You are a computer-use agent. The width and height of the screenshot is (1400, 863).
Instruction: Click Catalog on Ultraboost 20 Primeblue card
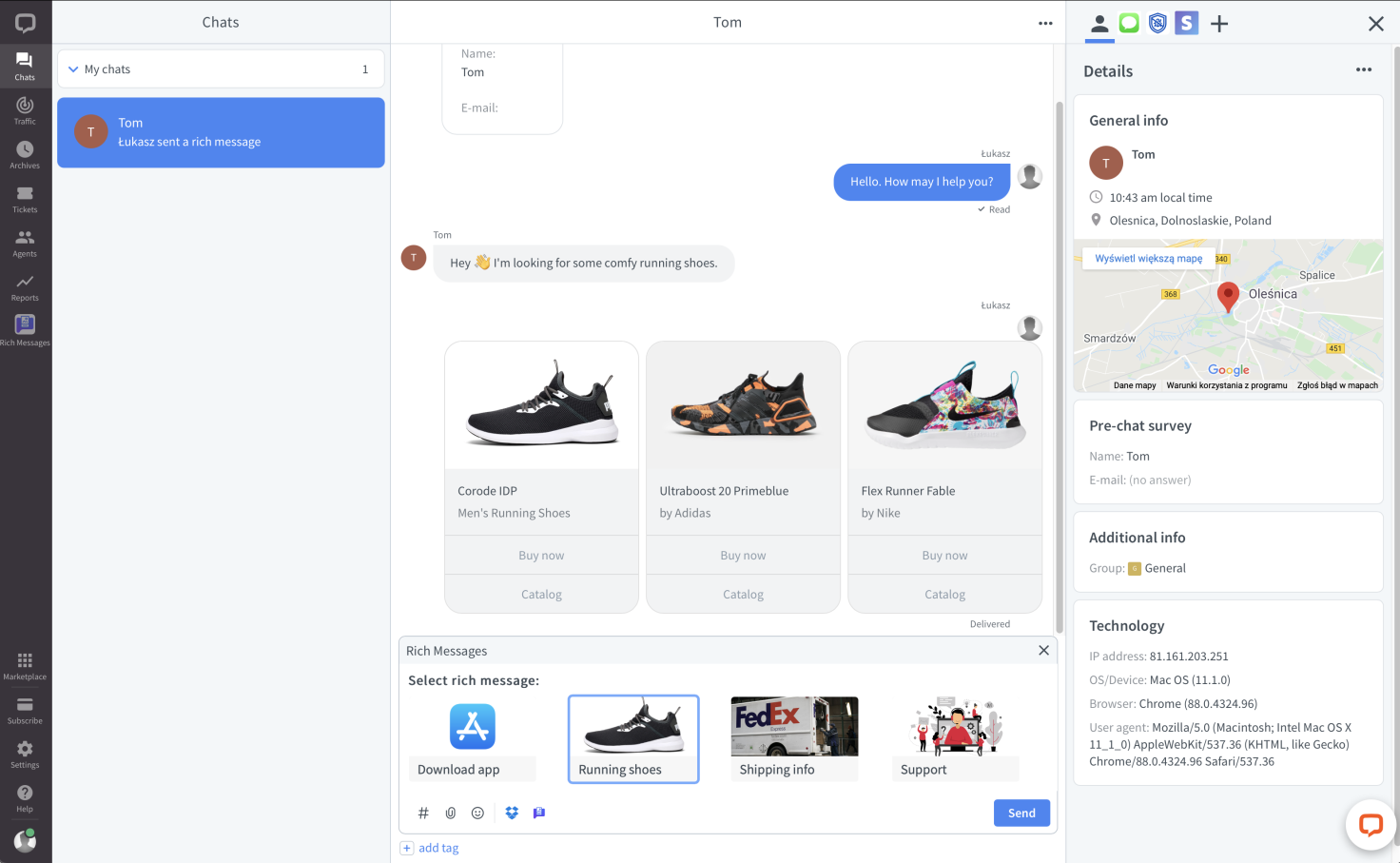point(743,595)
